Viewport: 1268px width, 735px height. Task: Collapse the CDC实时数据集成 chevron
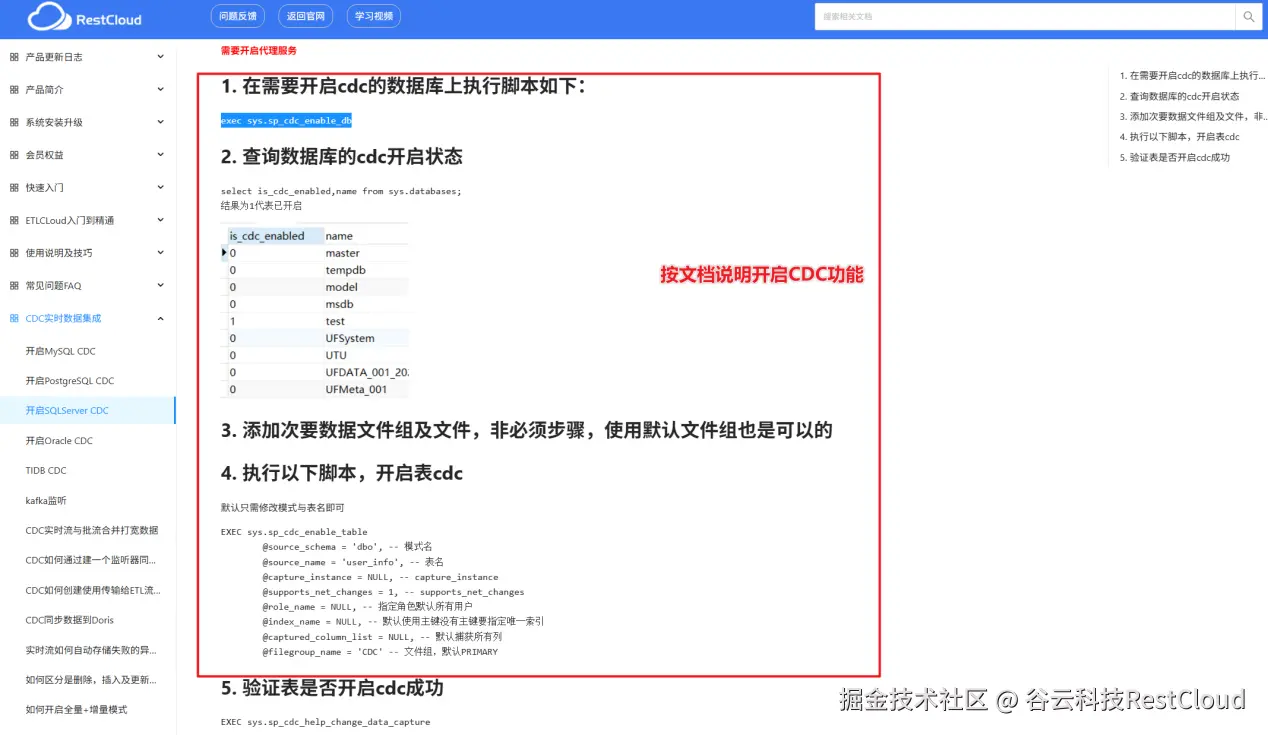click(160, 318)
